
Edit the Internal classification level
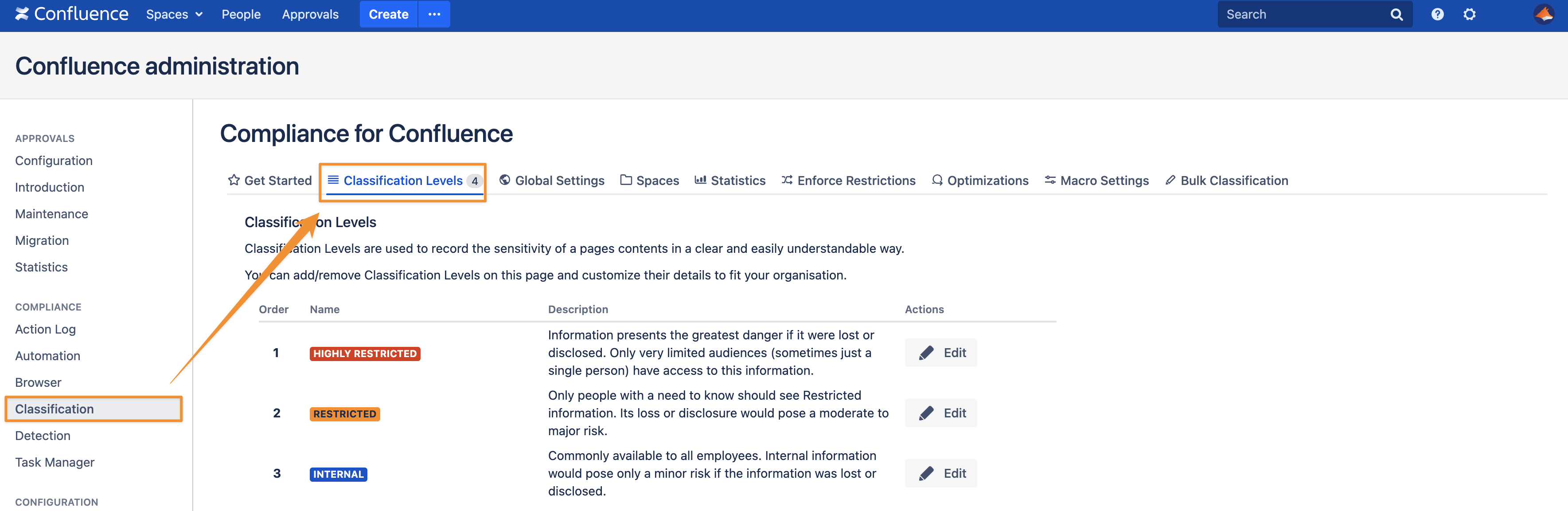point(940,473)
